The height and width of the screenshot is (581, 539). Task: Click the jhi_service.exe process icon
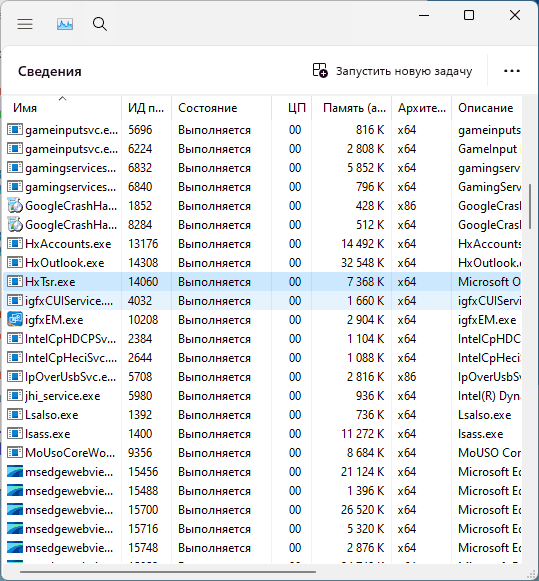15,395
